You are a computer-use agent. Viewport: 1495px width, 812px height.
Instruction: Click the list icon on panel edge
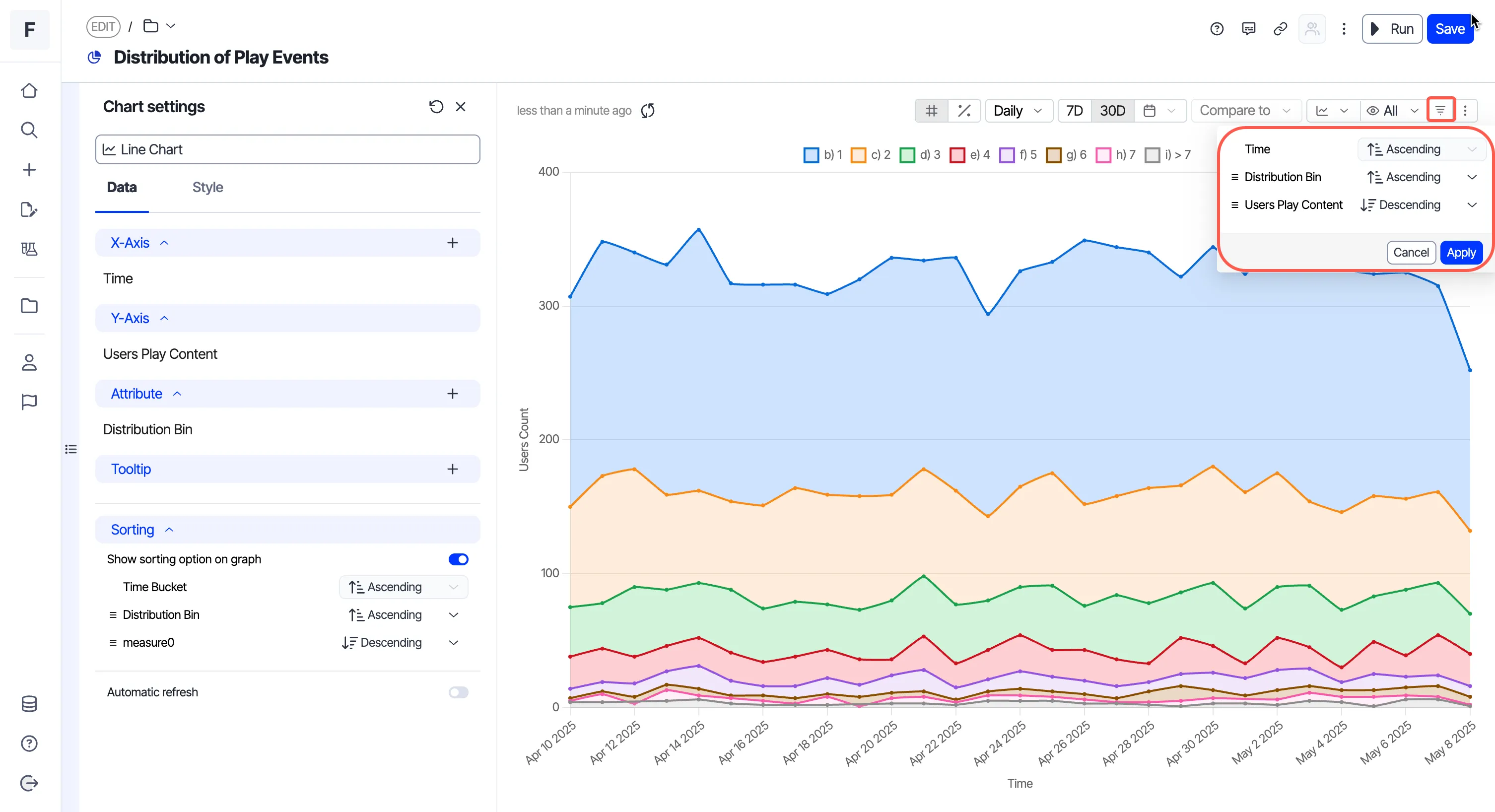tap(71, 449)
